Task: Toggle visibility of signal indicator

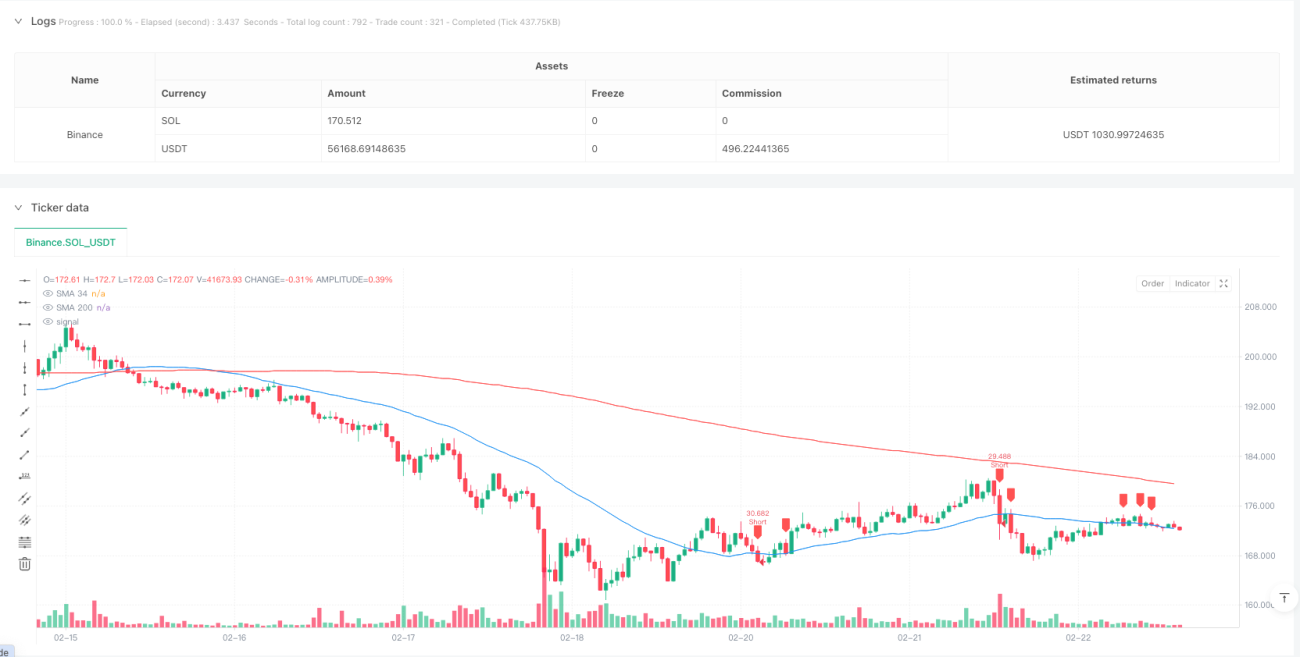Action: [48, 321]
